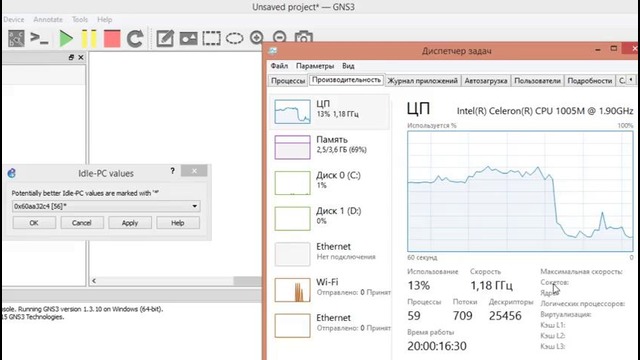Open the Вид menu in Task Manager
The height and width of the screenshot is (360, 640).
point(348,66)
